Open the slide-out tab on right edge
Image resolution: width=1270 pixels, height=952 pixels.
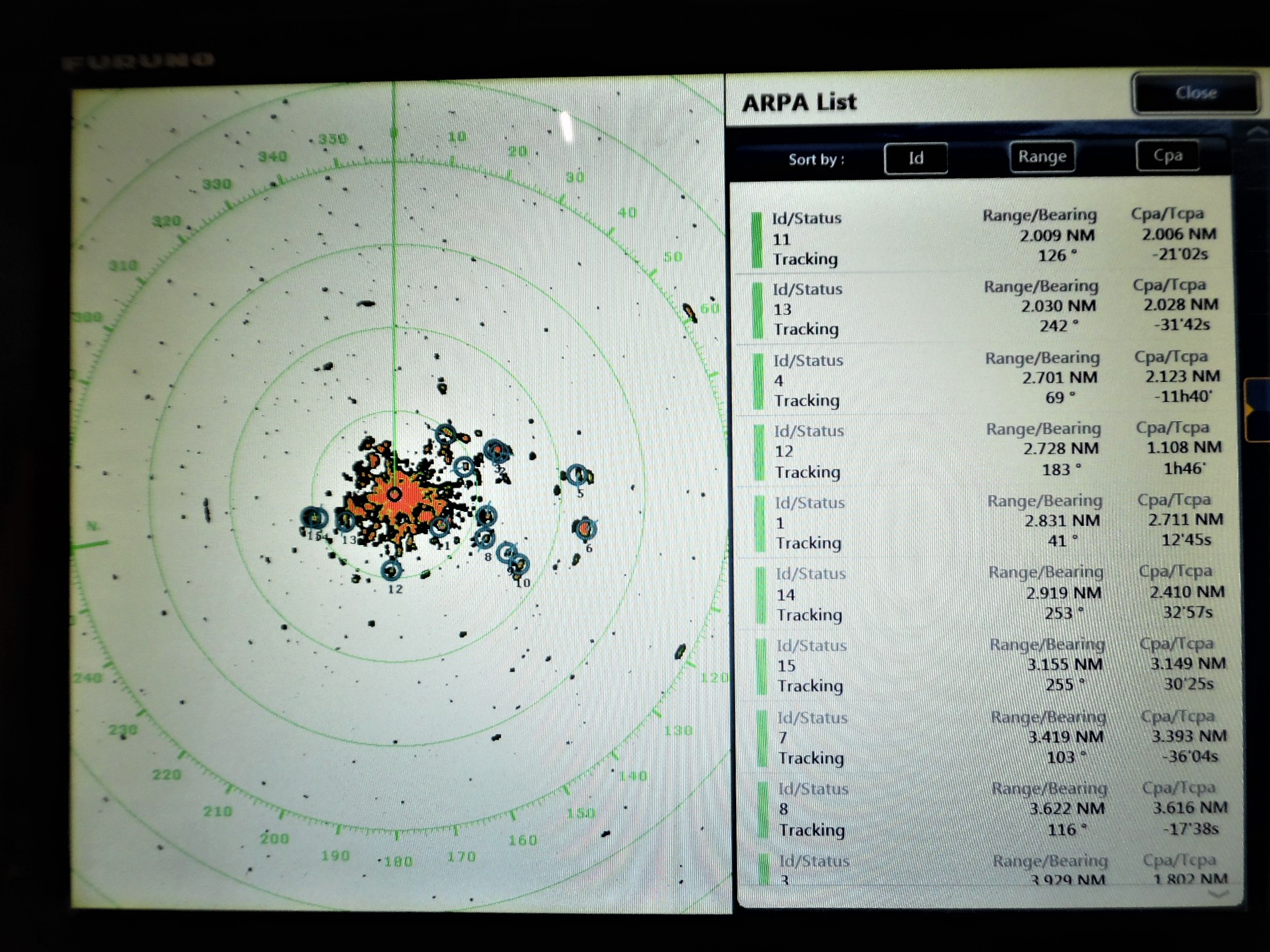pos(1257,409)
